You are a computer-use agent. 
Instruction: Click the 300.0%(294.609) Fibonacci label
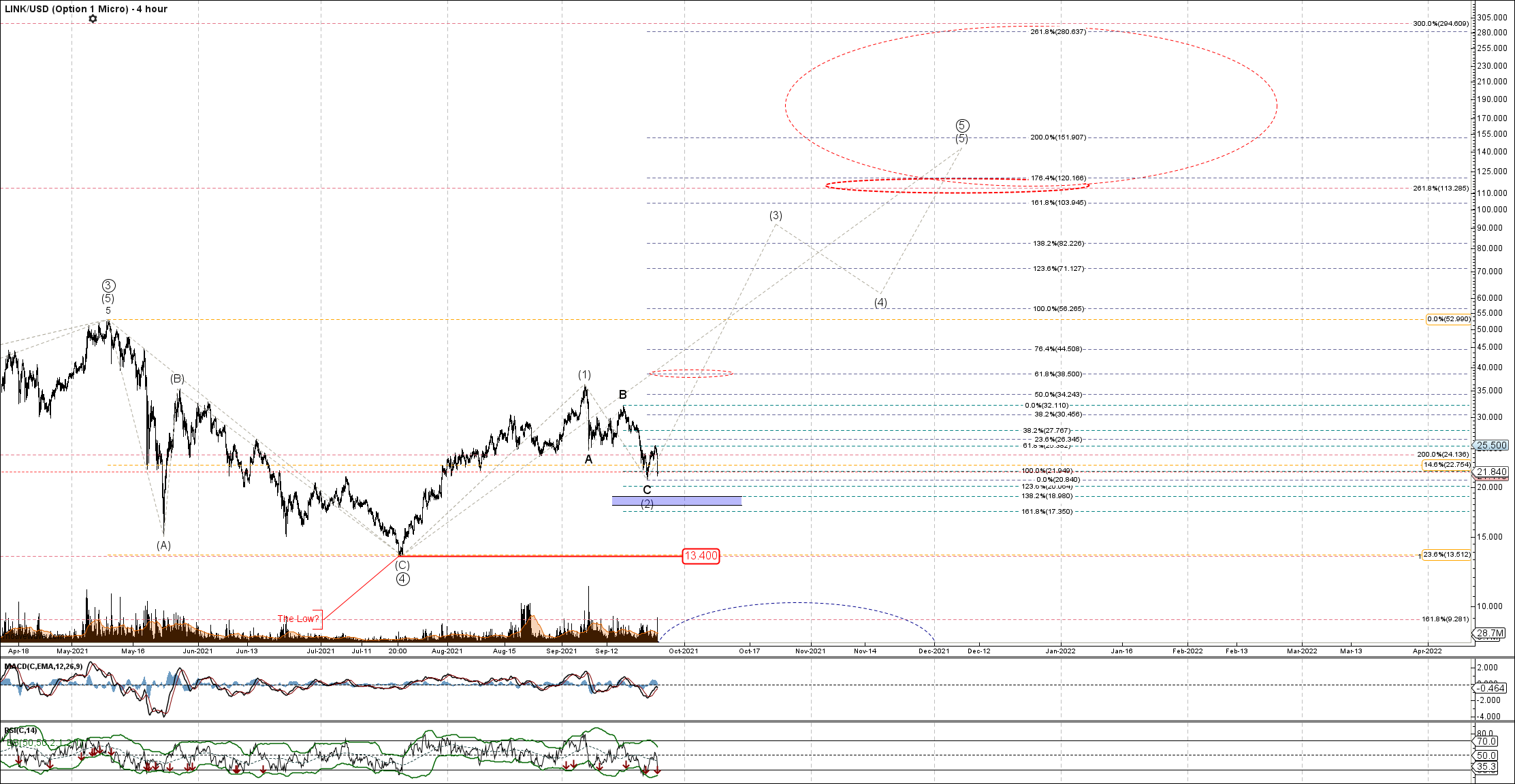click(1441, 24)
